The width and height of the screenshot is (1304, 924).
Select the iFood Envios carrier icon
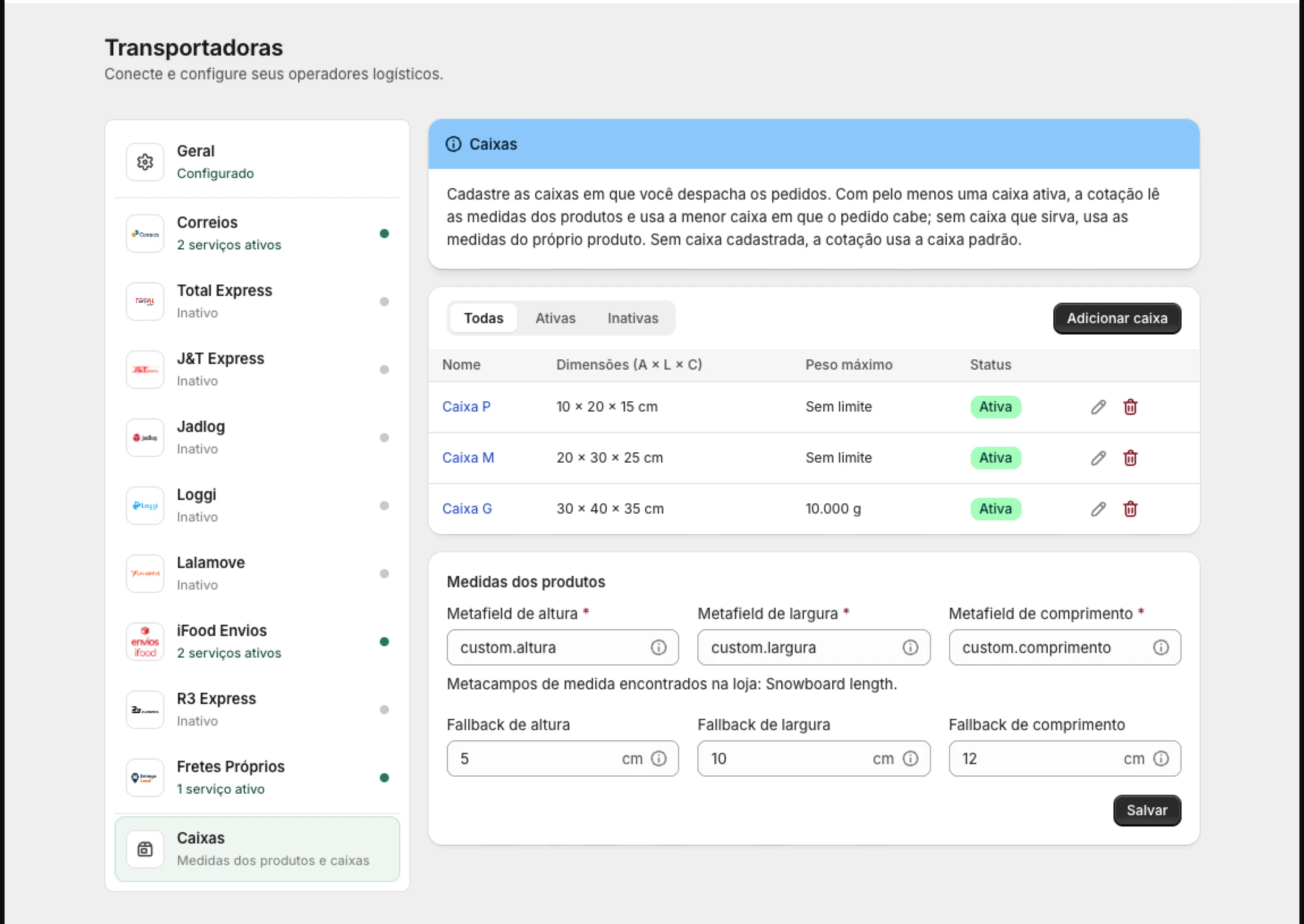click(145, 642)
